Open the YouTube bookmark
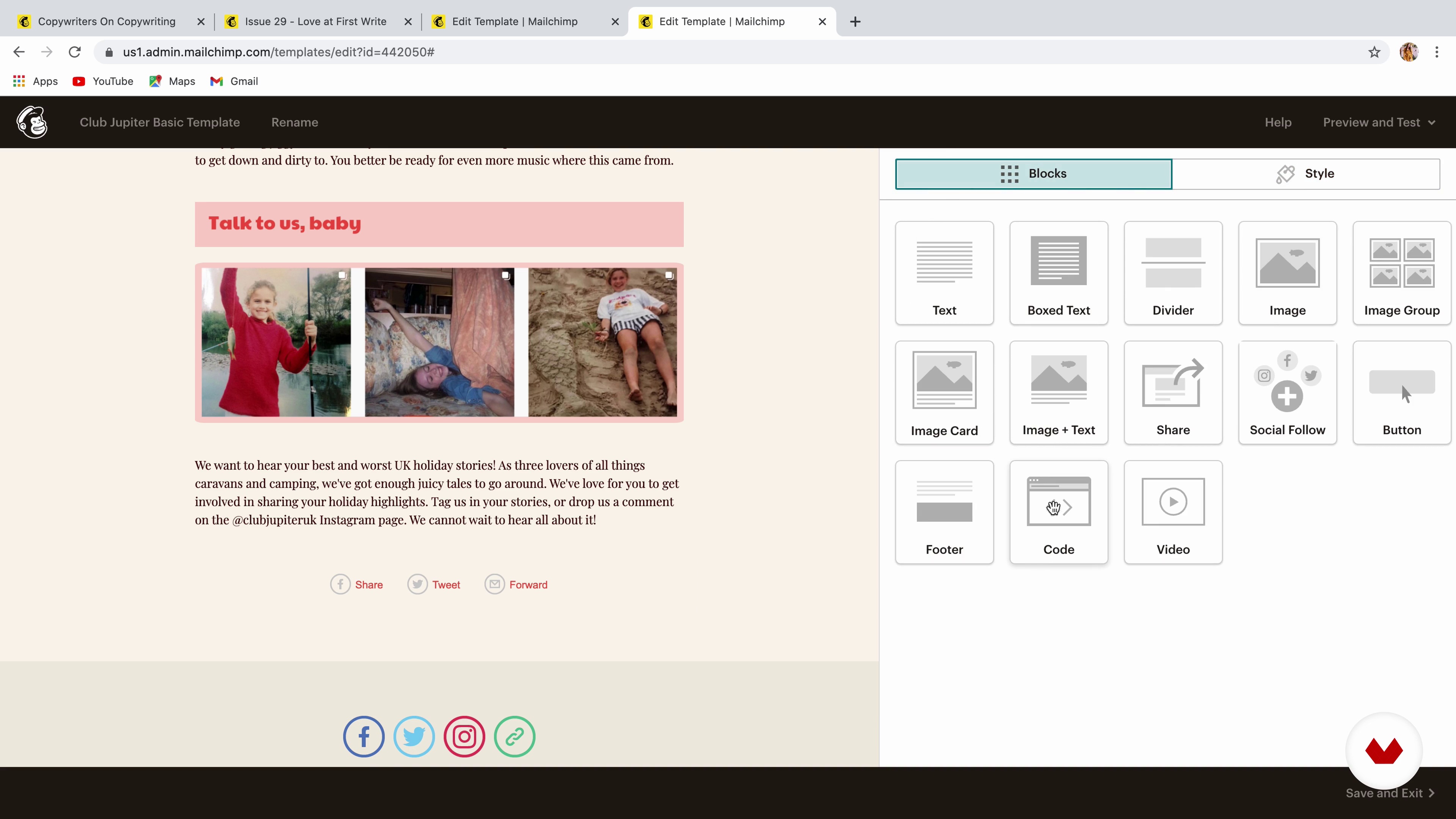Screen dimensions: 1456x819 click(x=103, y=82)
